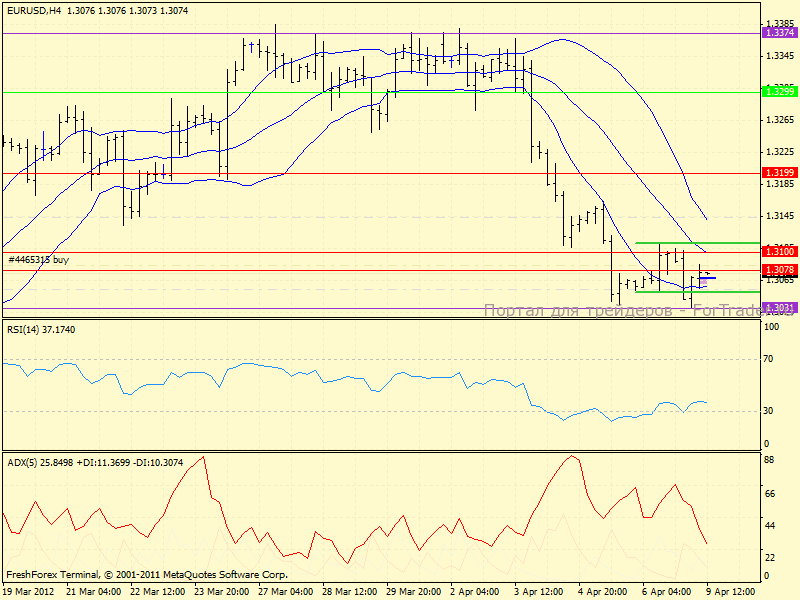Select the purple 1.3031 price label
The width and height of the screenshot is (800, 600).
coord(779,308)
